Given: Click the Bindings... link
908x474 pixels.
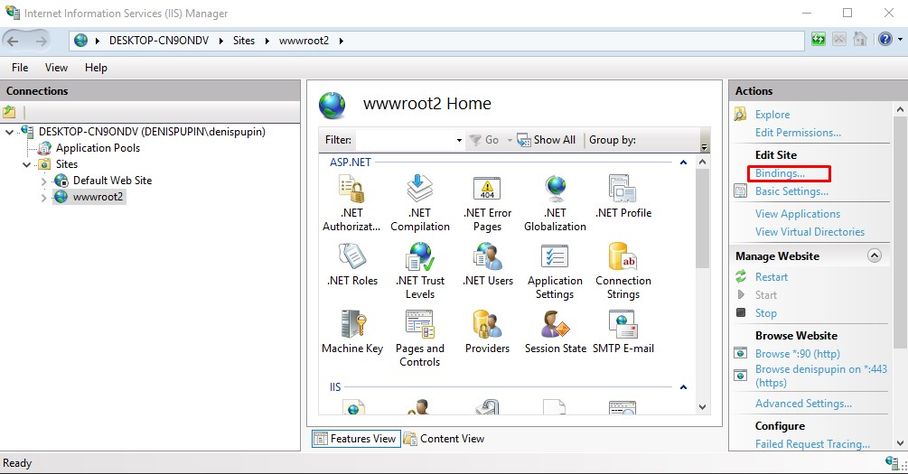Looking at the screenshot, I should [779, 173].
